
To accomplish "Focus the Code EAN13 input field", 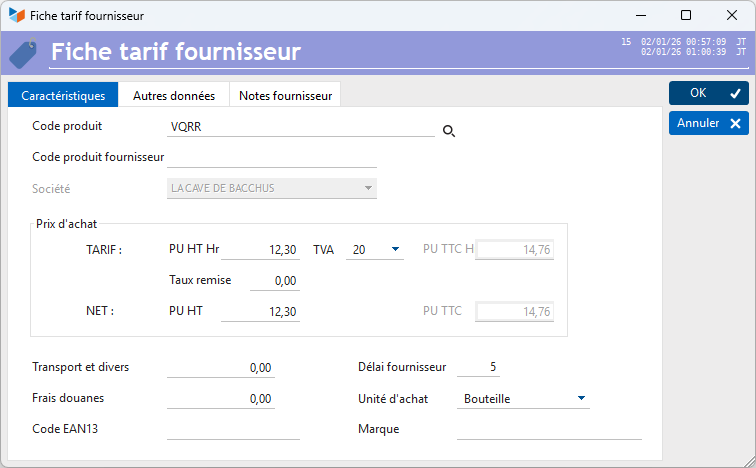I will pos(233,429).
